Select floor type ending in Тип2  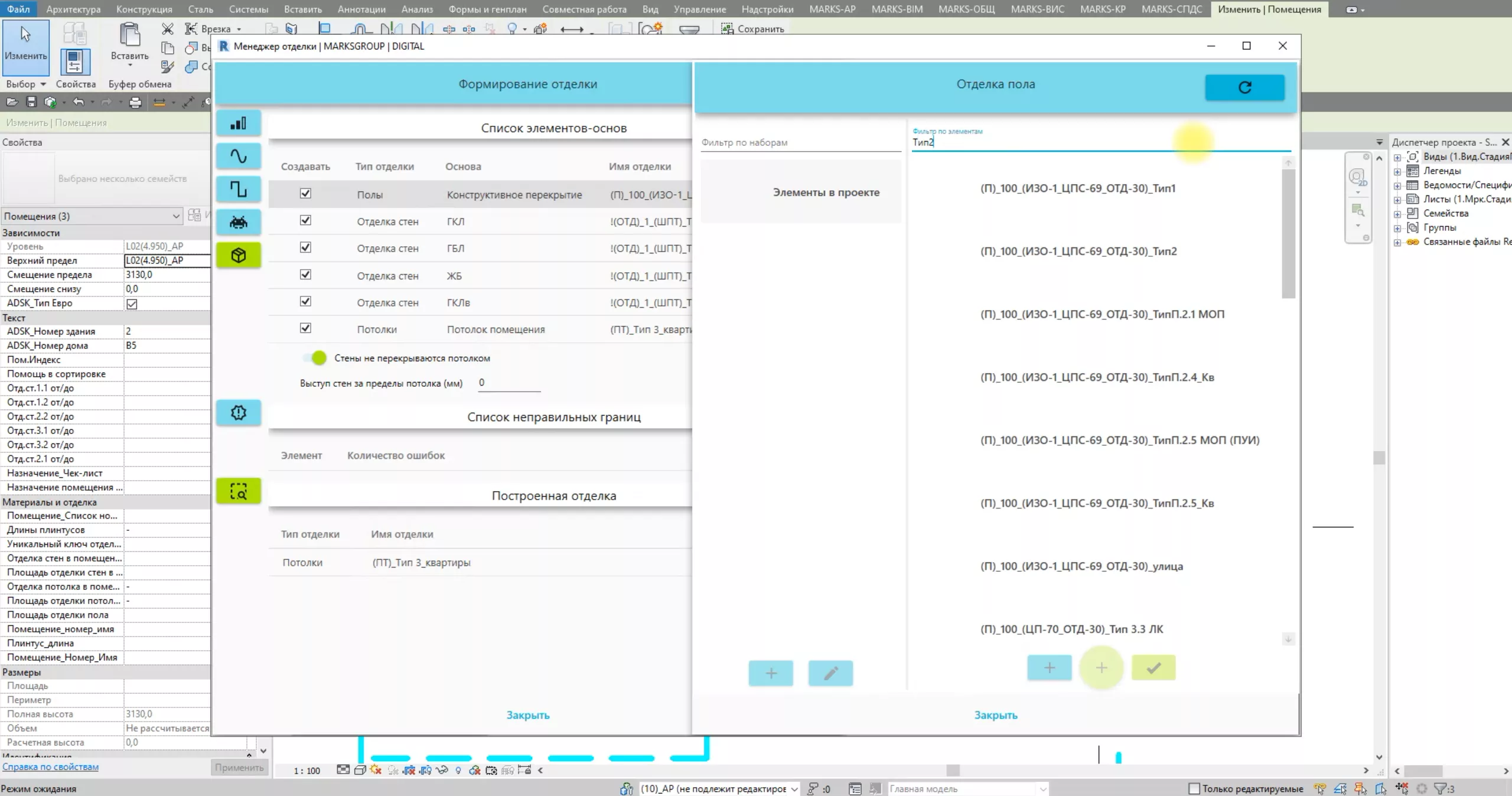coord(1078,252)
